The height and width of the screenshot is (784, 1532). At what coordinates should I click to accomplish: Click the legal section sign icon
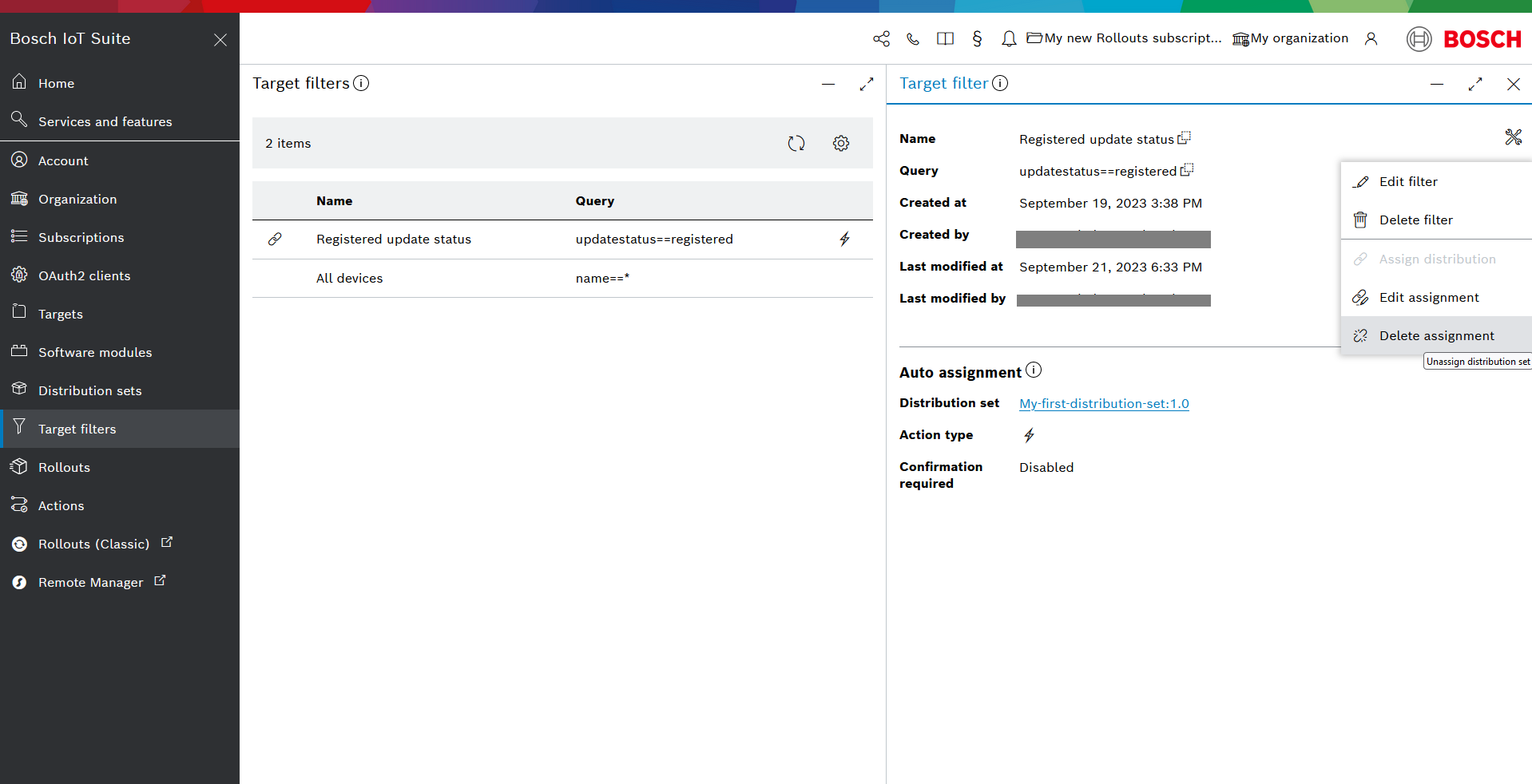point(977,39)
